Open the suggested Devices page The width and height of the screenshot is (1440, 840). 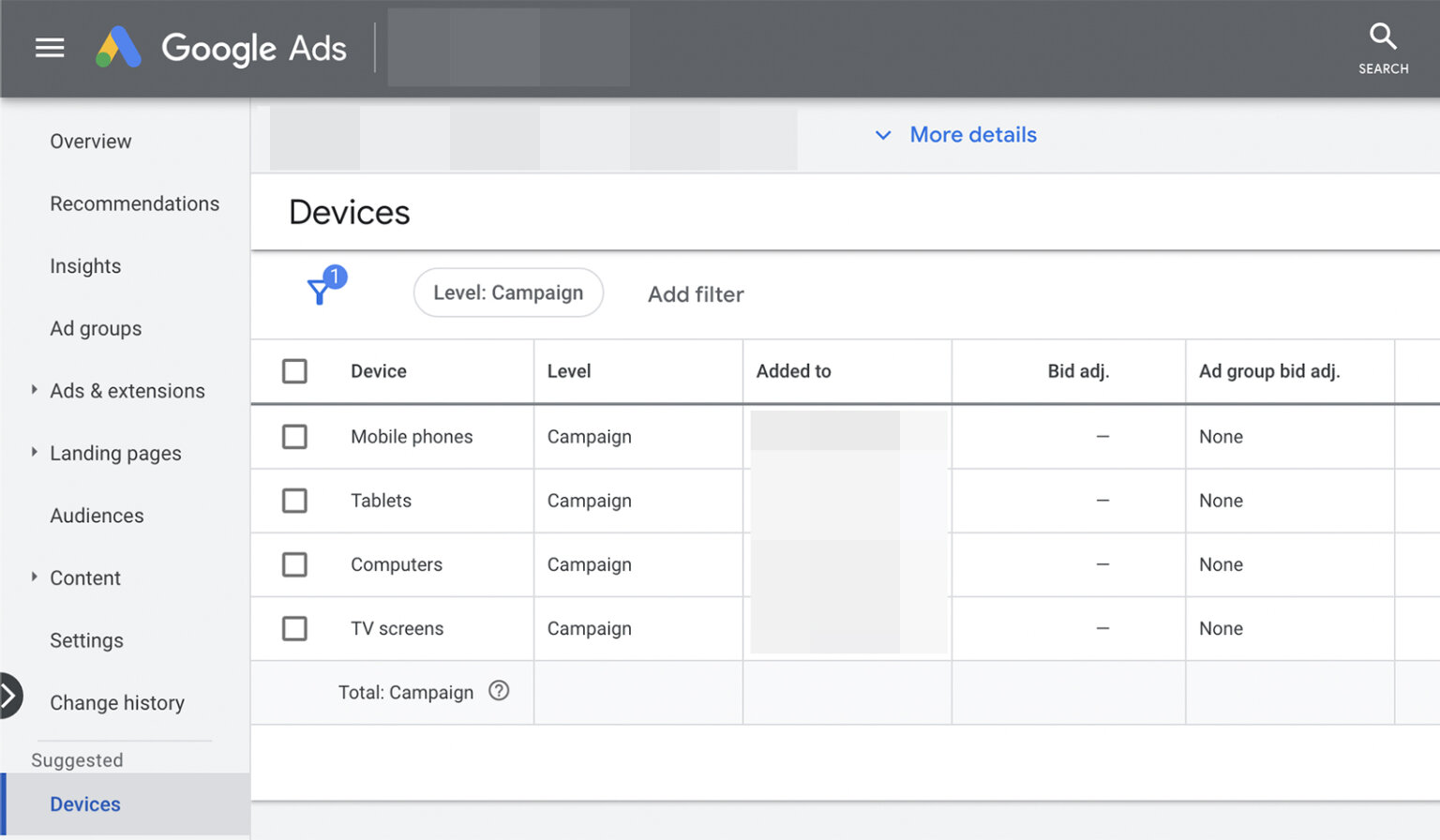[84, 803]
